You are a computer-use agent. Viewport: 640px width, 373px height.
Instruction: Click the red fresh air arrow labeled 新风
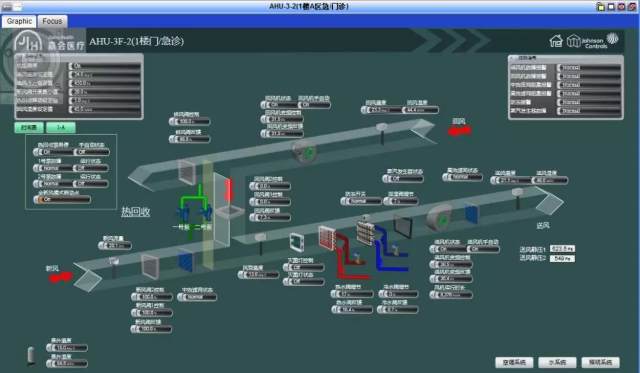coord(60,278)
